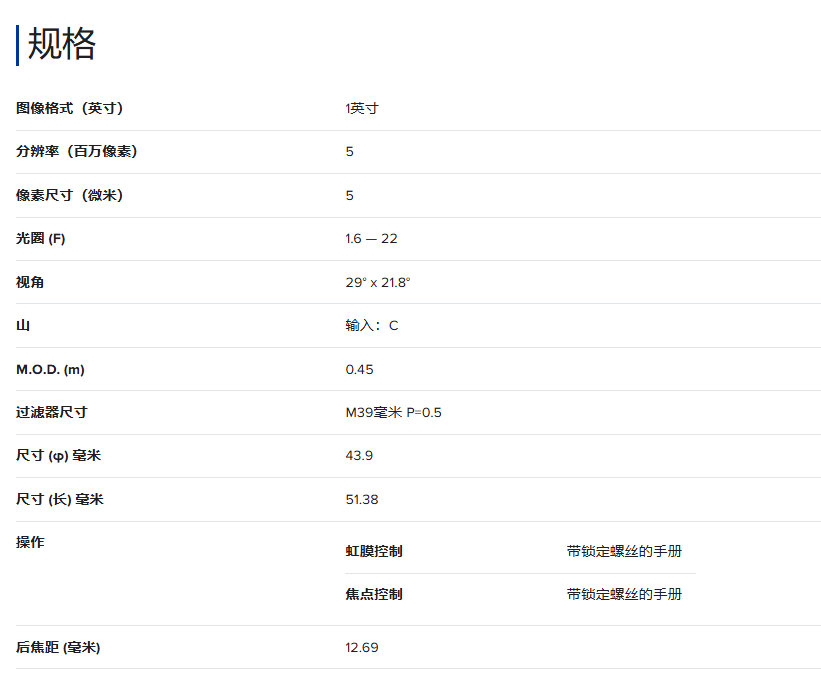Select the 图像格式（英寸）row label
Image resolution: width=821 pixels, height=675 pixels.
coord(69,108)
